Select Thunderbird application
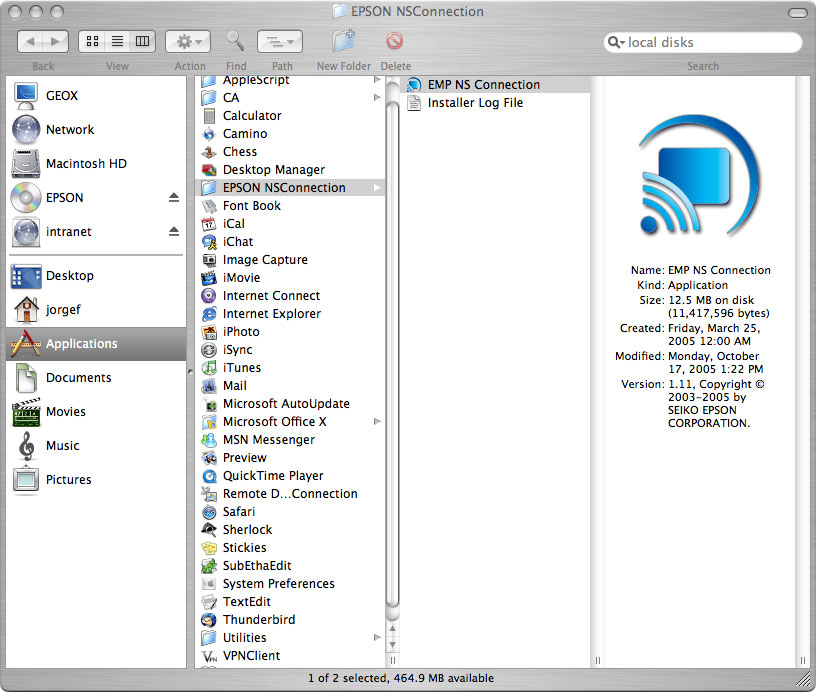 point(290,620)
